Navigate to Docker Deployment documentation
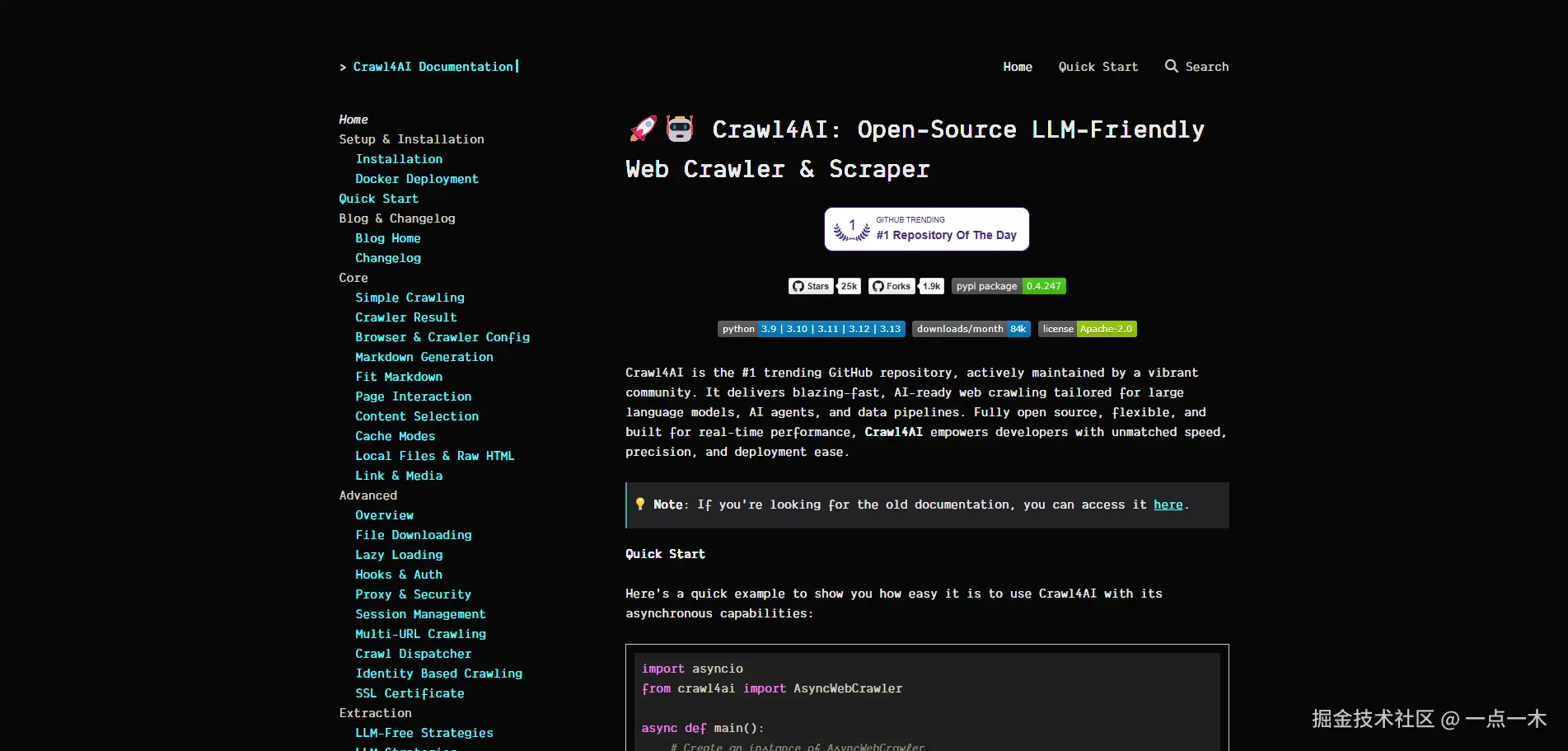Viewport: 1568px width, 751px height. [x=417, y=179]
